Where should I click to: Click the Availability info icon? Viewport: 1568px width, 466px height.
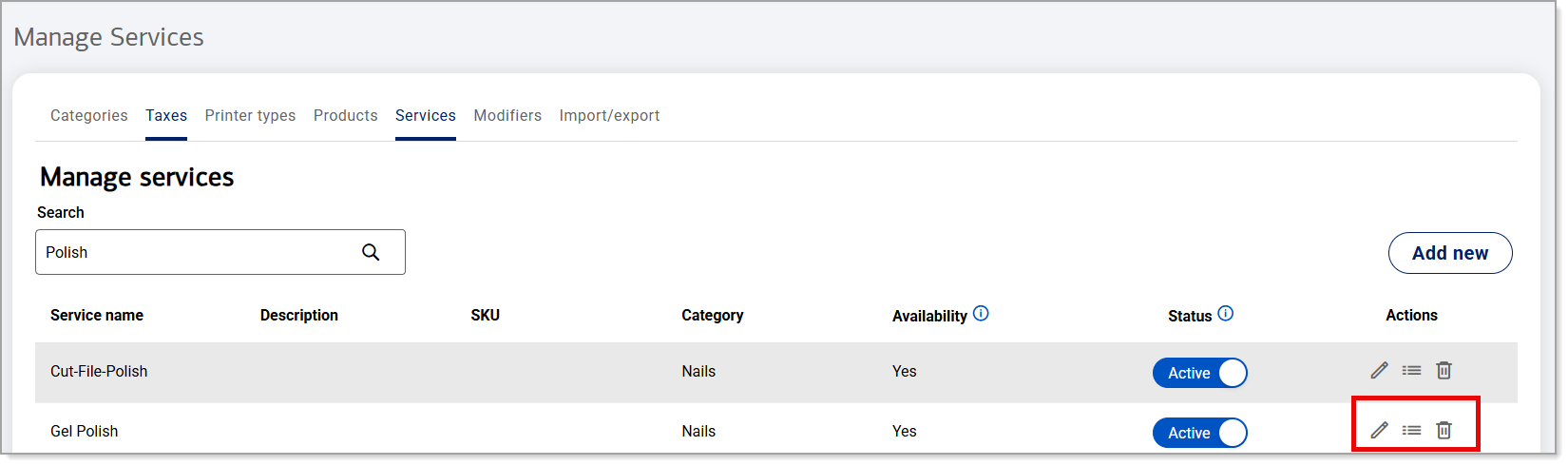coord(981,313)
